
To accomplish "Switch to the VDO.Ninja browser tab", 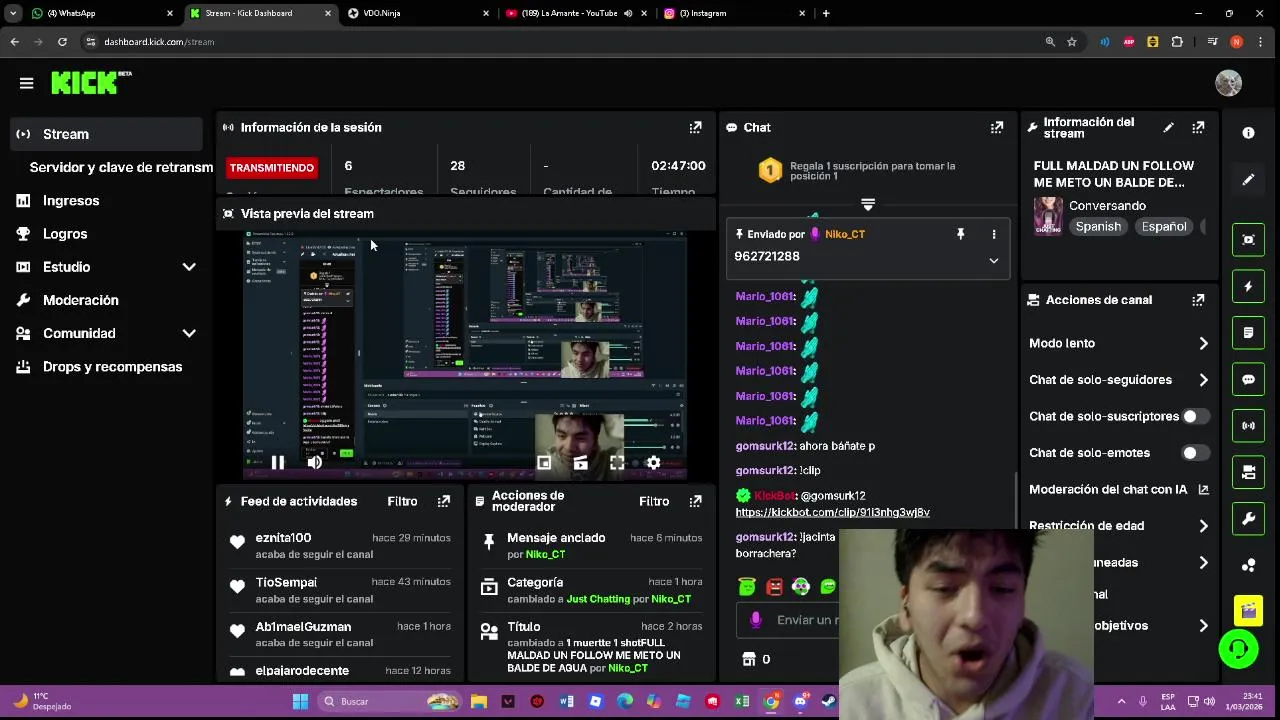I will click(x=418, y=13).
